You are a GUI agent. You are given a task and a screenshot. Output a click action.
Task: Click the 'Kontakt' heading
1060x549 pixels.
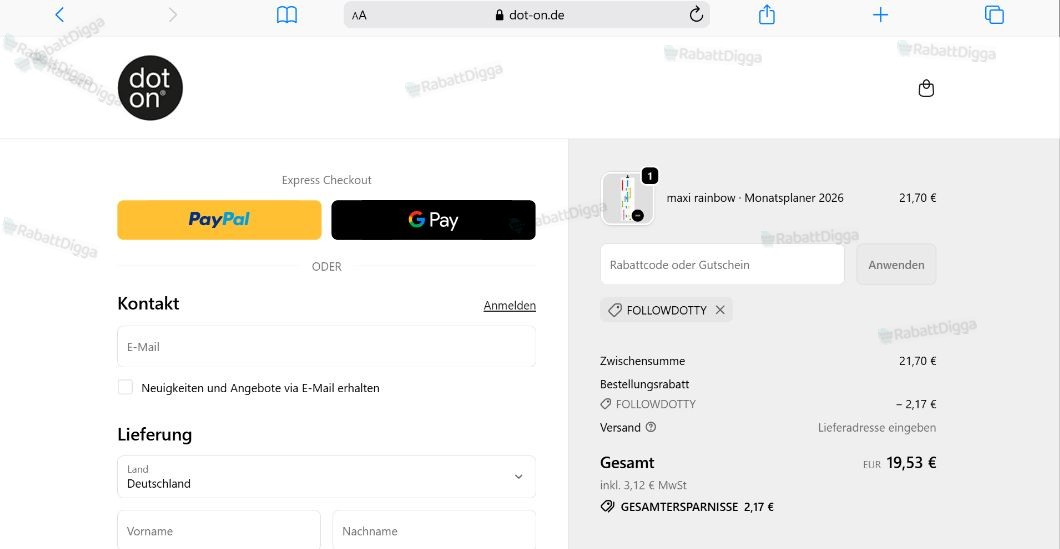point(148,303)
